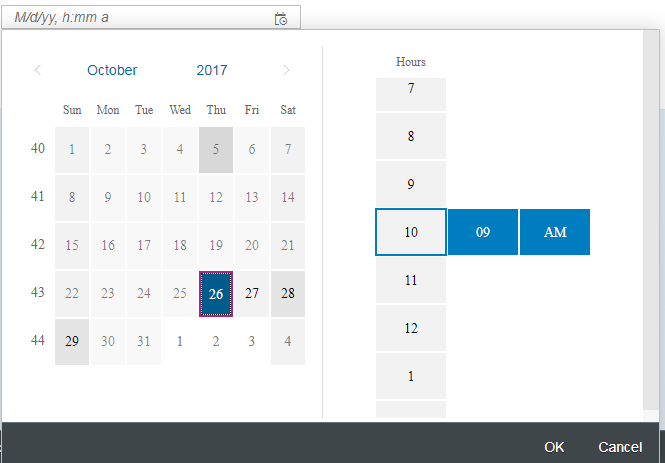Go to next month arrow
Viewport: 665px width, 463px height.
[287, 70]
